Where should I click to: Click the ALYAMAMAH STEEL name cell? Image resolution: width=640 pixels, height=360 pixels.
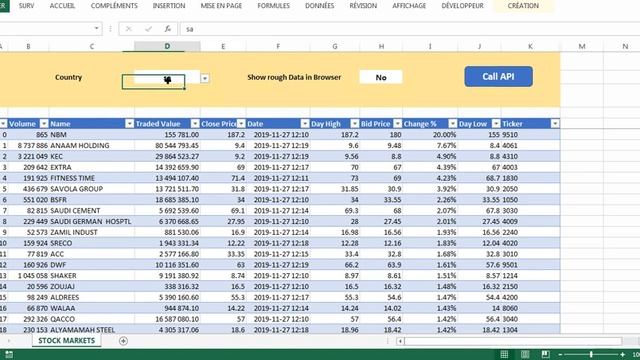point(91,329)
